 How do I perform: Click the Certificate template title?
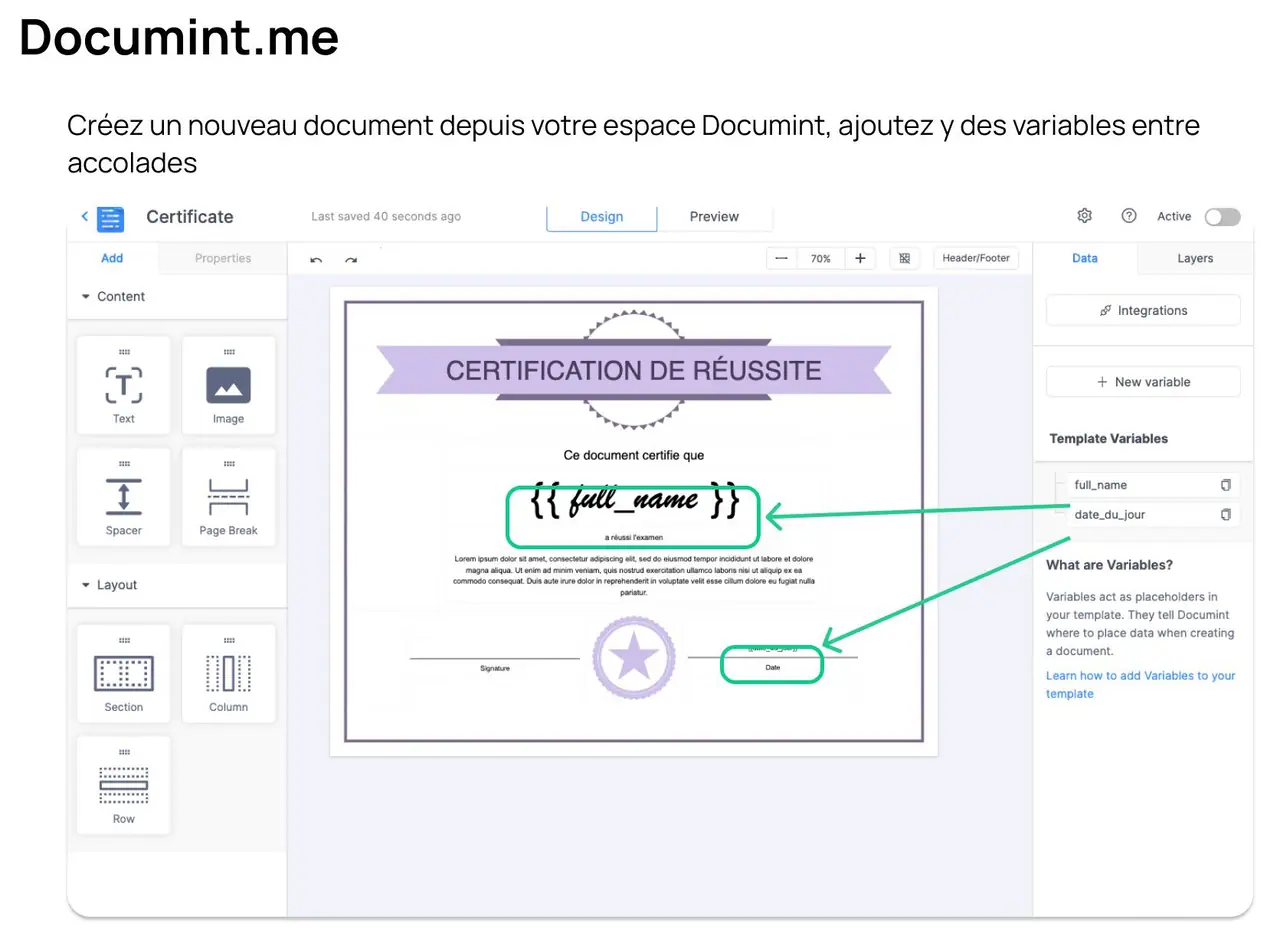click(x=190, y=217)
